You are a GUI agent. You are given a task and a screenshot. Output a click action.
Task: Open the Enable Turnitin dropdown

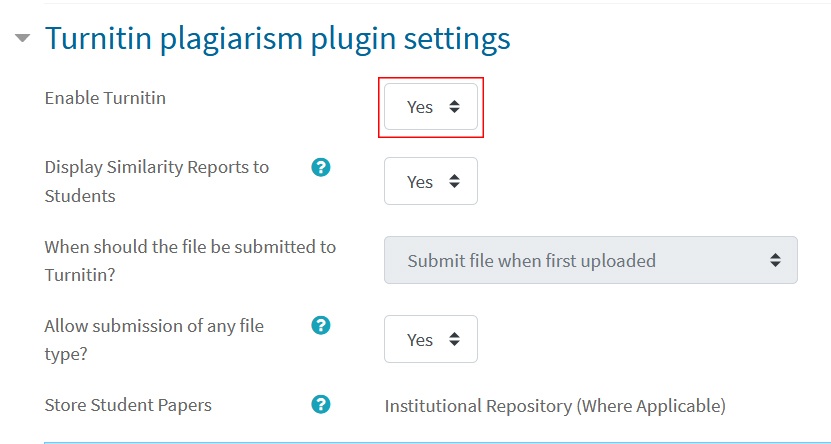click(431, 106)
